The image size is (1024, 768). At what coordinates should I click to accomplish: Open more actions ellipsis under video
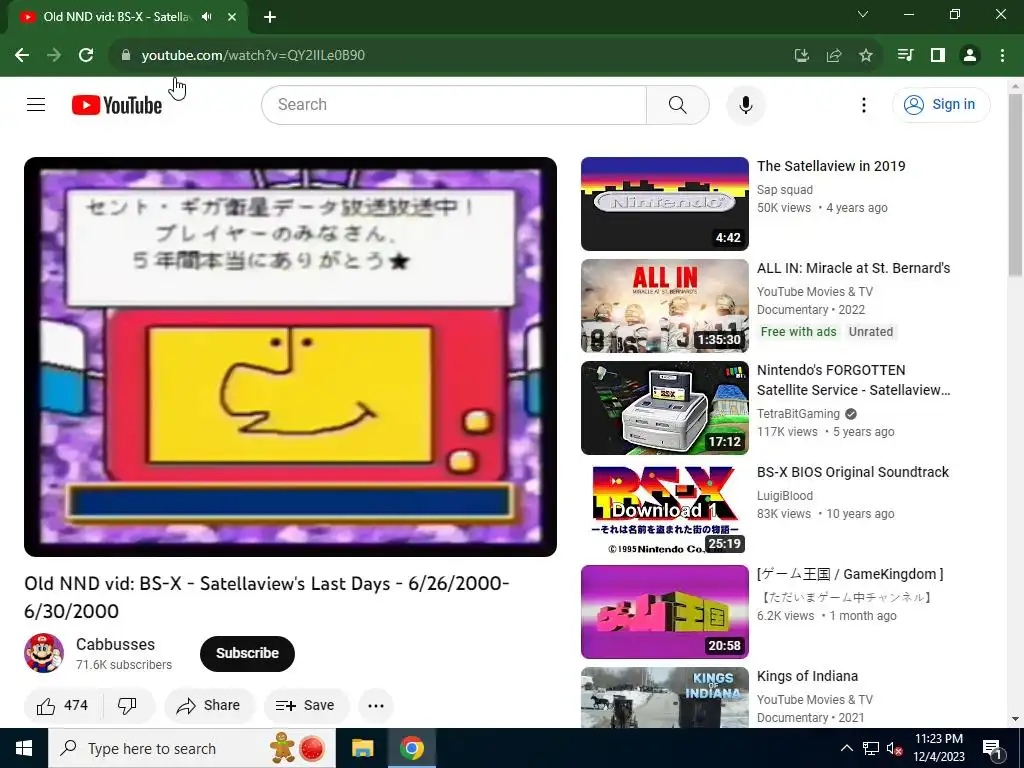[376, 705]
